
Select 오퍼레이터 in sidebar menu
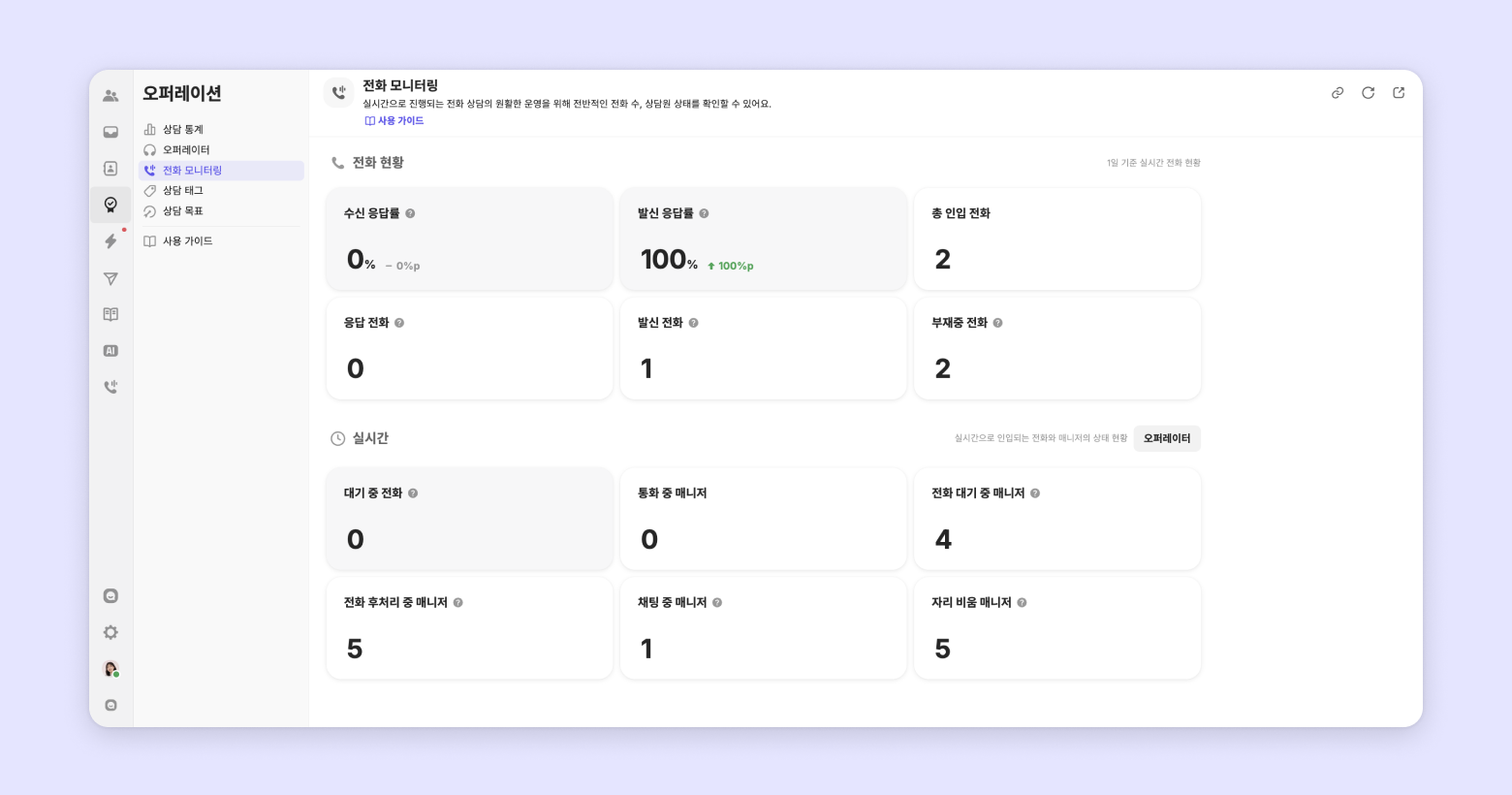point(185,149)
